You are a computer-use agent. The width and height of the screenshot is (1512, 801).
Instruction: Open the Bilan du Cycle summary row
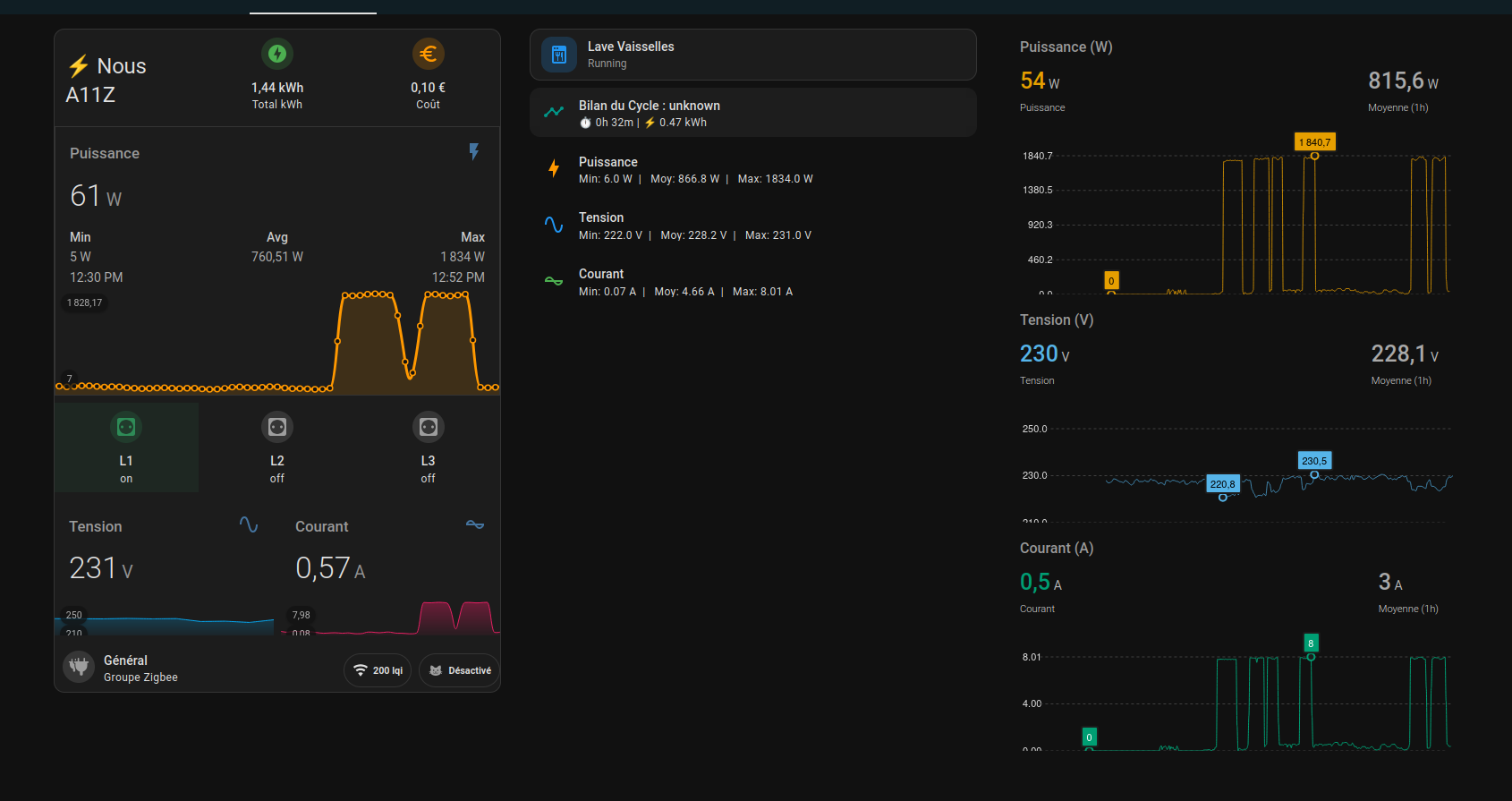(752, 113)
